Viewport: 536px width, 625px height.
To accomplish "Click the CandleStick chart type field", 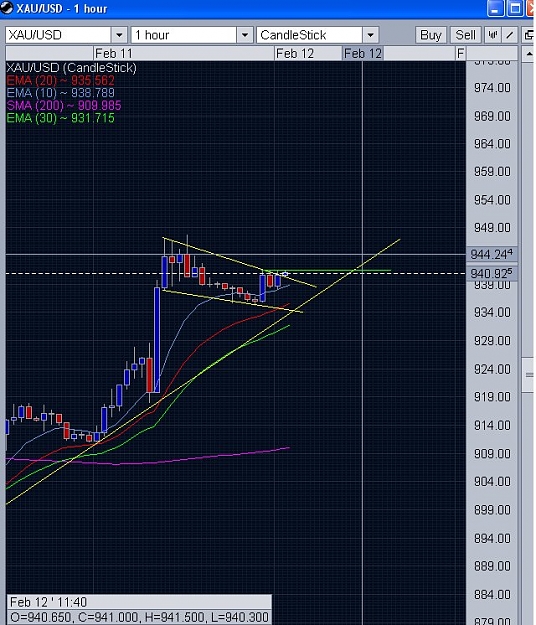I will coord(310,35).
